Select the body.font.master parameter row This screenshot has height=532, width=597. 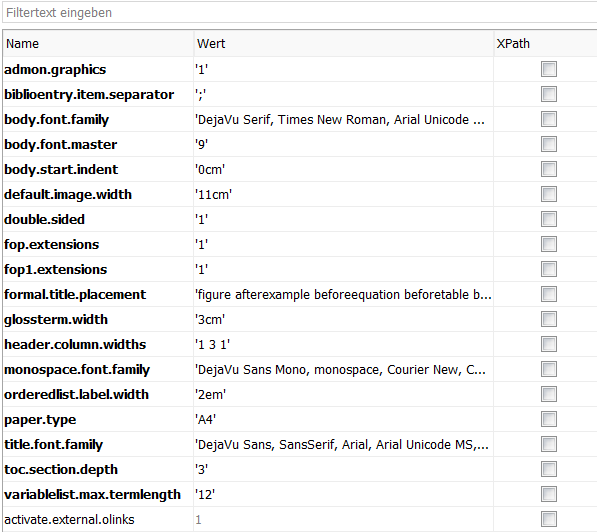coord(300,144)
